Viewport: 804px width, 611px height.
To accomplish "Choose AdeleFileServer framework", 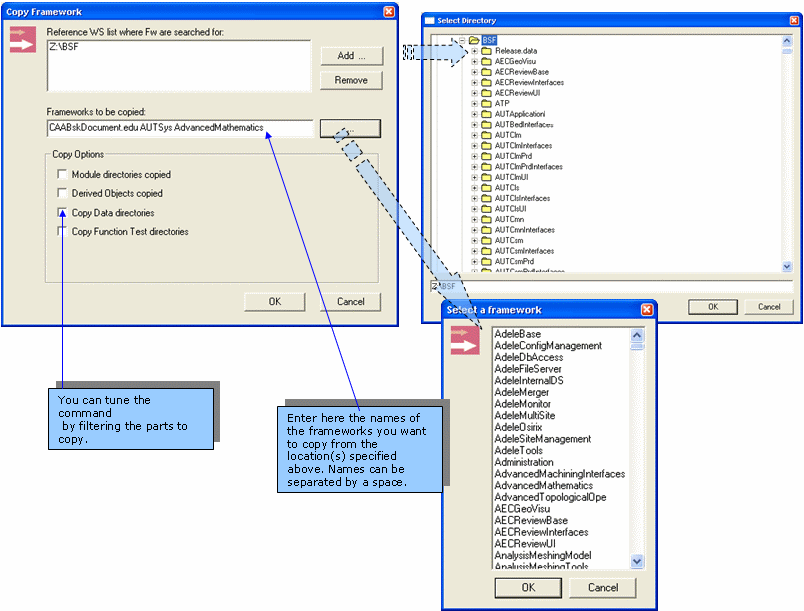I will pyautogui.click(x=528, y=369).
